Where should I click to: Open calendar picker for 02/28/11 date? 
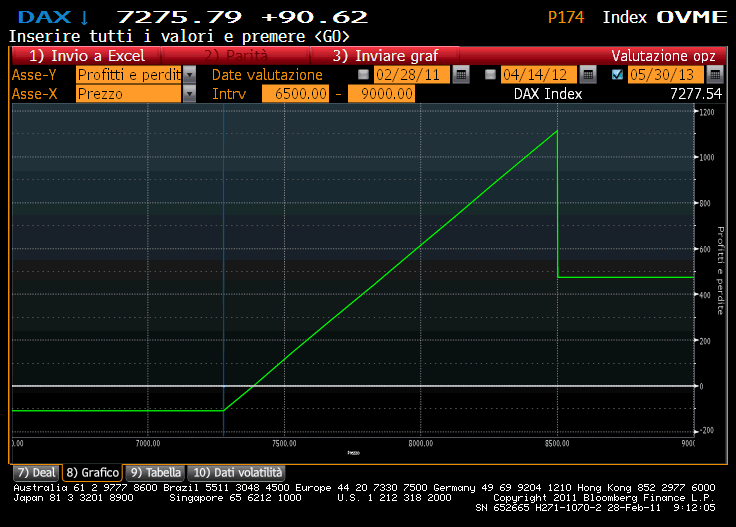[x=461, y=75]
